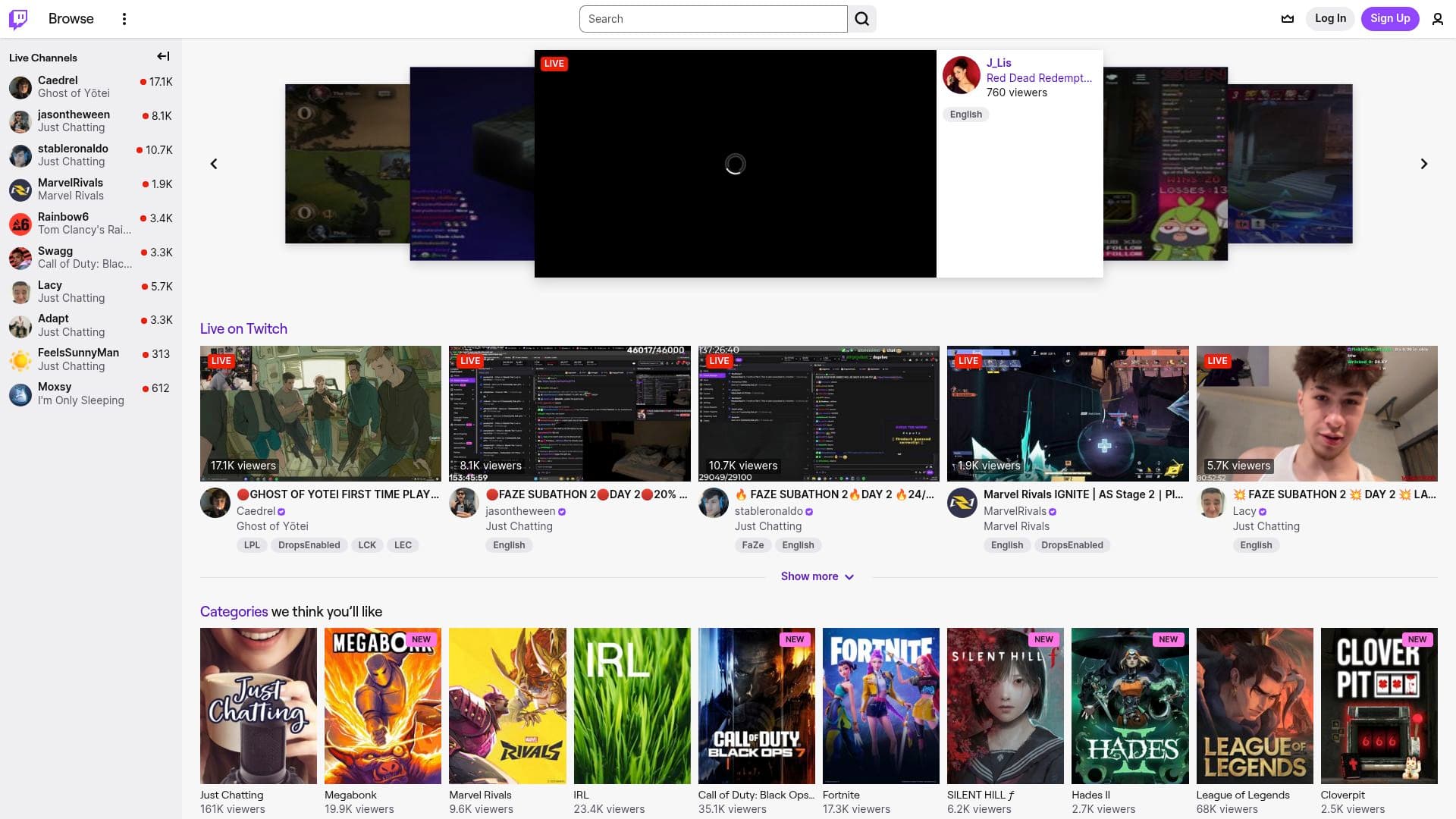Open Megabonk category cover
The width and height of the screenshot is (1456, 819).
(x=383, y=706)
